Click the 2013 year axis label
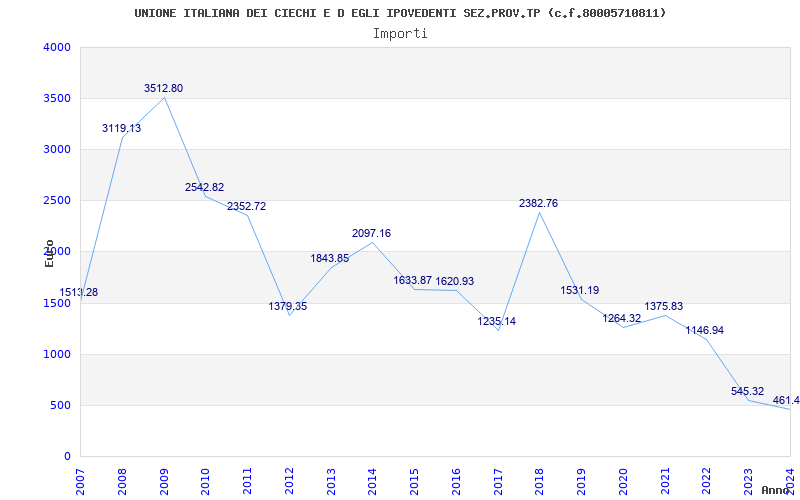 (331, 482)
